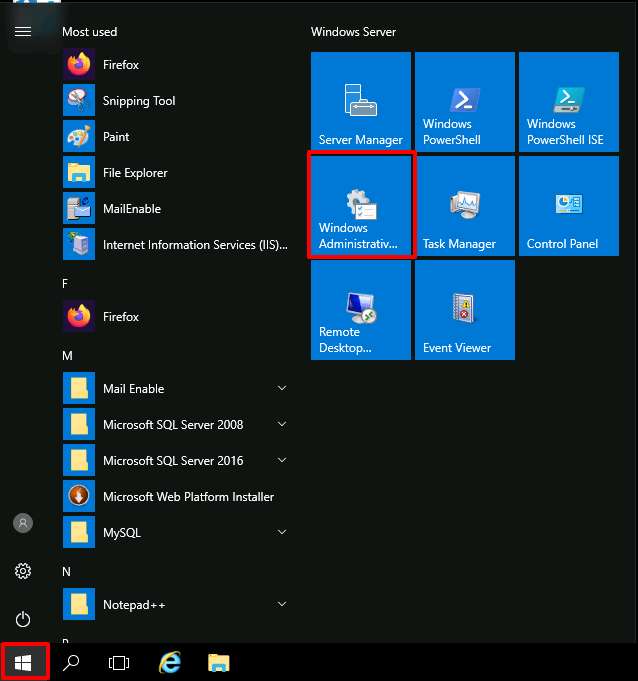This screenshot has height=681, width=638.
Task: Open File Explorer from the taskbar
Action: (218, 663)
